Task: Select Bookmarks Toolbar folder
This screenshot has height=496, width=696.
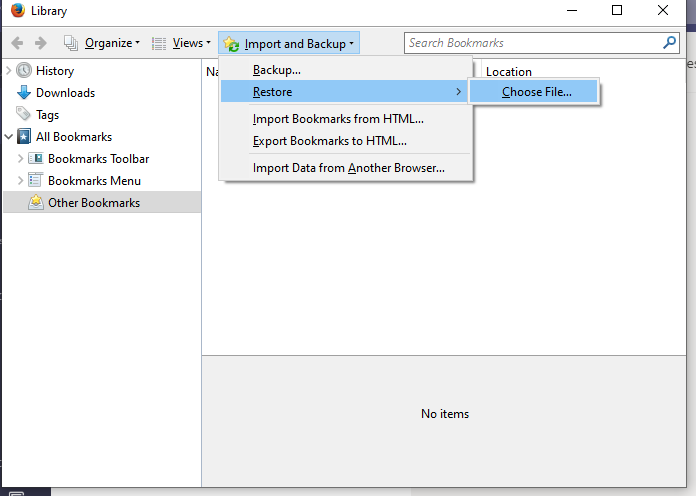Action: pos(99,159)
